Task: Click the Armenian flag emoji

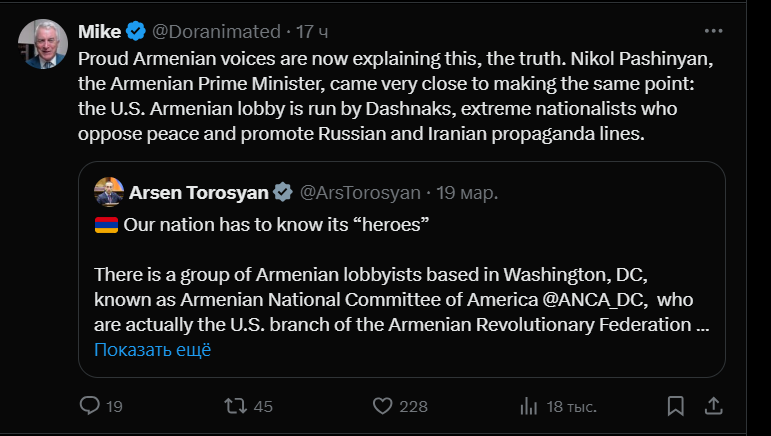Action: (x=106, y=225)
